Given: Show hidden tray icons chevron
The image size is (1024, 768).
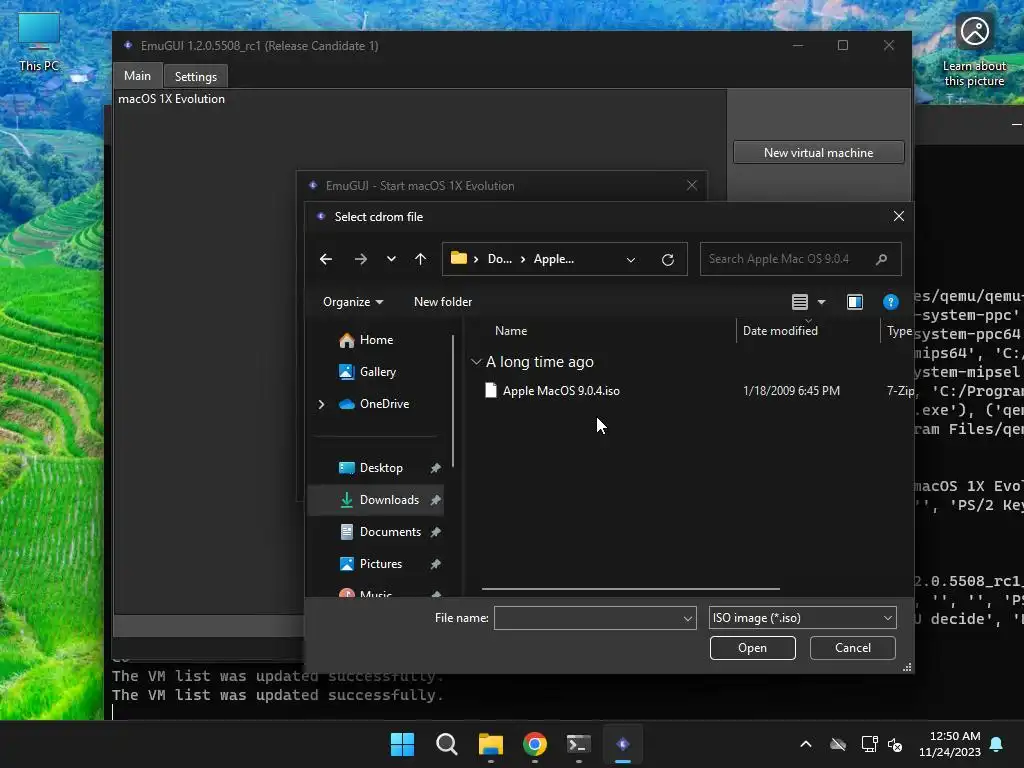Looking at the screenshot, I should (806, 744).
